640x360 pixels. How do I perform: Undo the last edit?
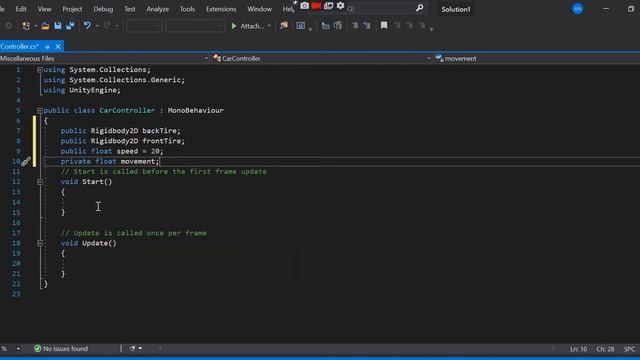pyautogui.click(x=87, y=26)
